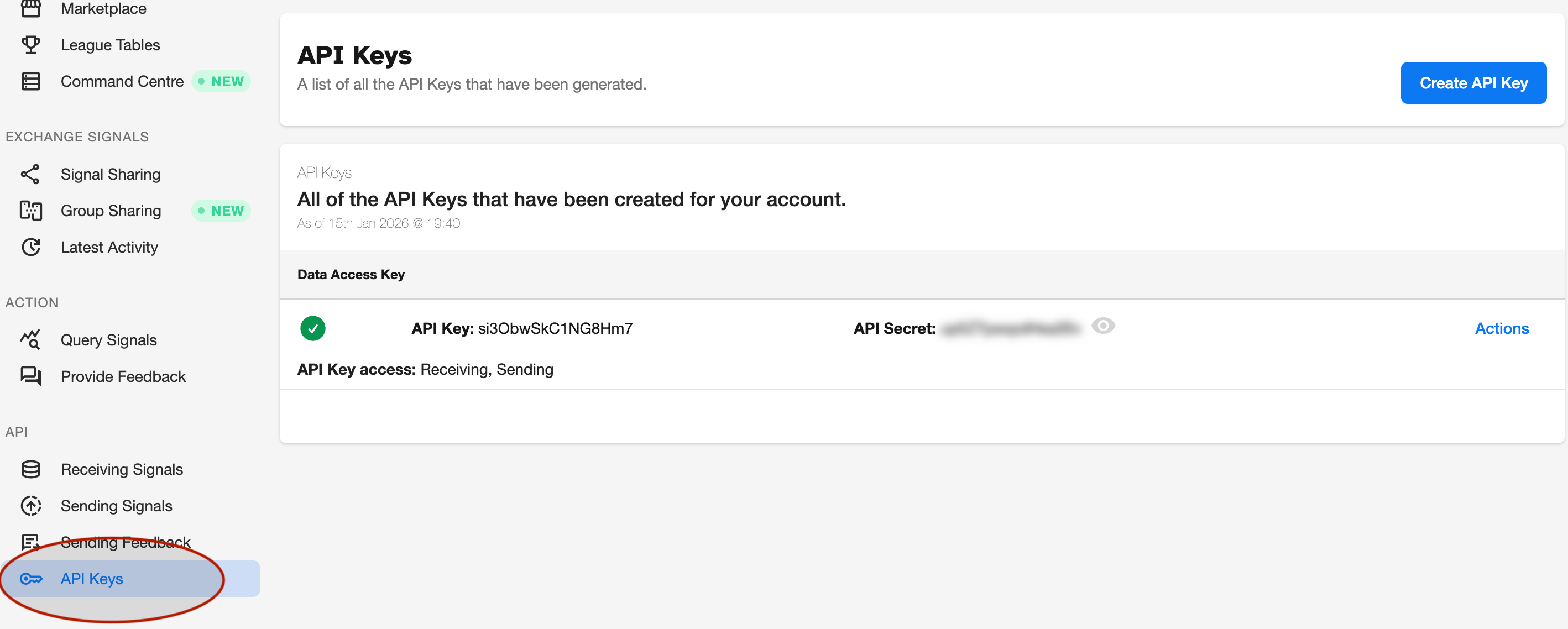Click the Receiving Signals database icon
The height and width of the screenshot is (629, 1568).
tap(30, 470)
